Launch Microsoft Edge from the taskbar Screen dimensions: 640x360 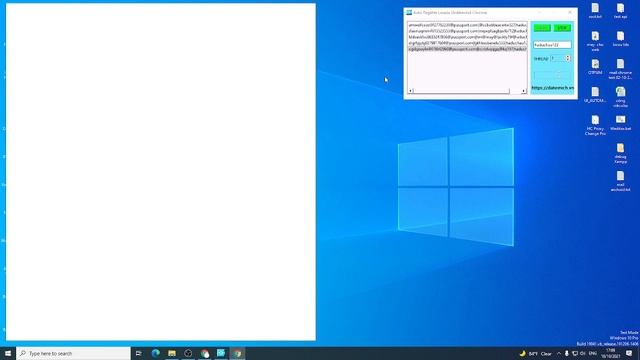tap(156, 353)
